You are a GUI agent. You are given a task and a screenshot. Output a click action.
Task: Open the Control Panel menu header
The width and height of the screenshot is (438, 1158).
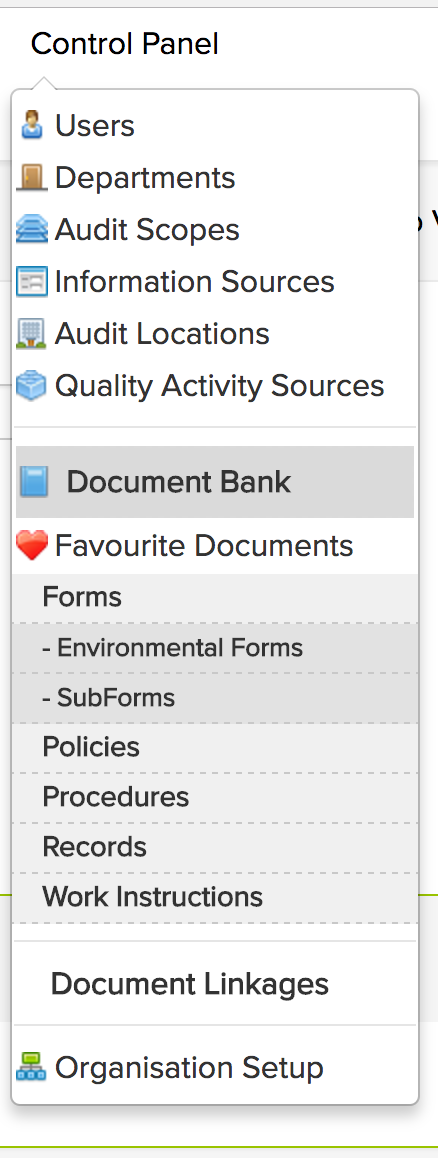pos(124,44)
